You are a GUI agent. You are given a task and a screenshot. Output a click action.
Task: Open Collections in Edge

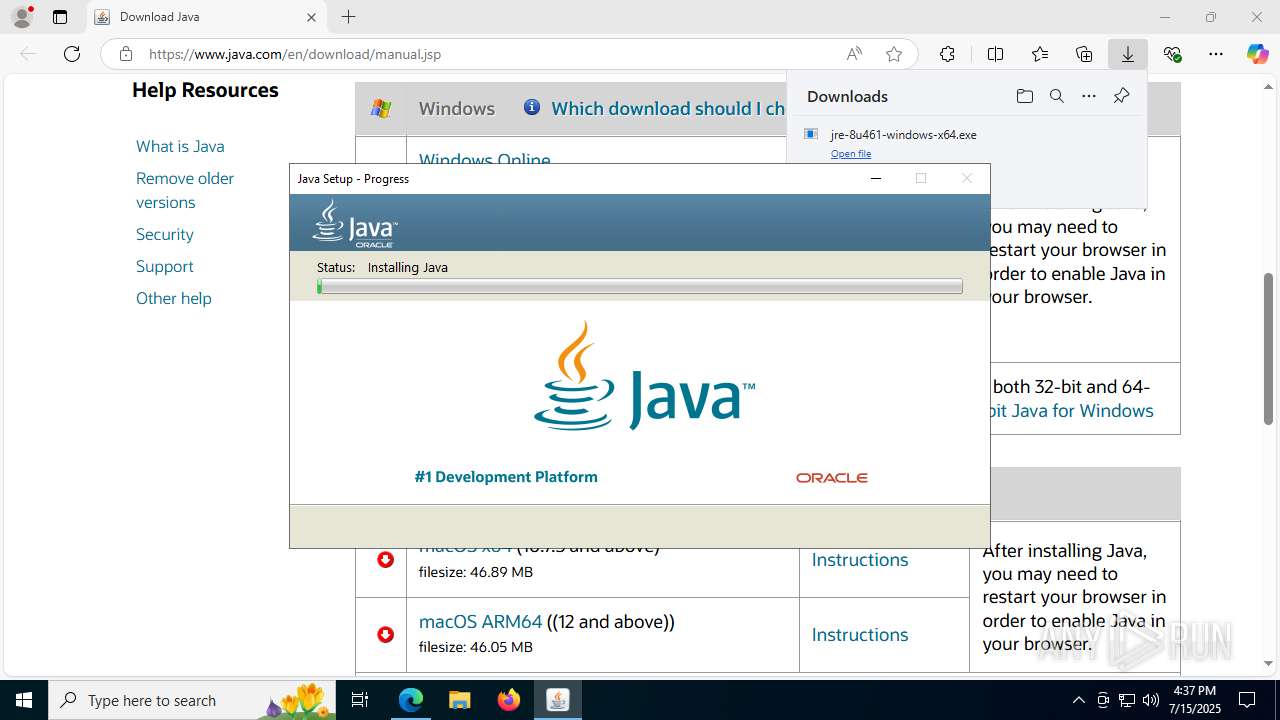click(x=1084, y=54)
